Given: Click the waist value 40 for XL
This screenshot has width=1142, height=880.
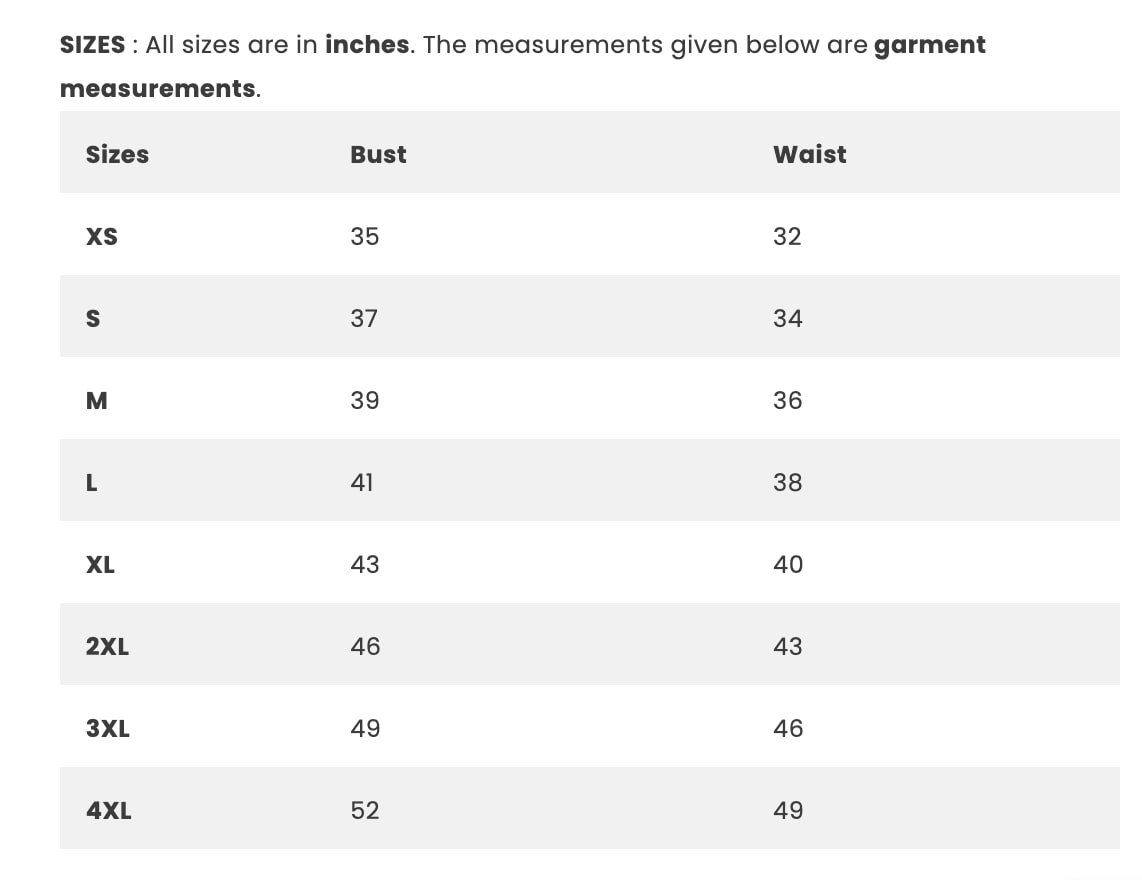Looking at the screenshot, I should [787, 564].
